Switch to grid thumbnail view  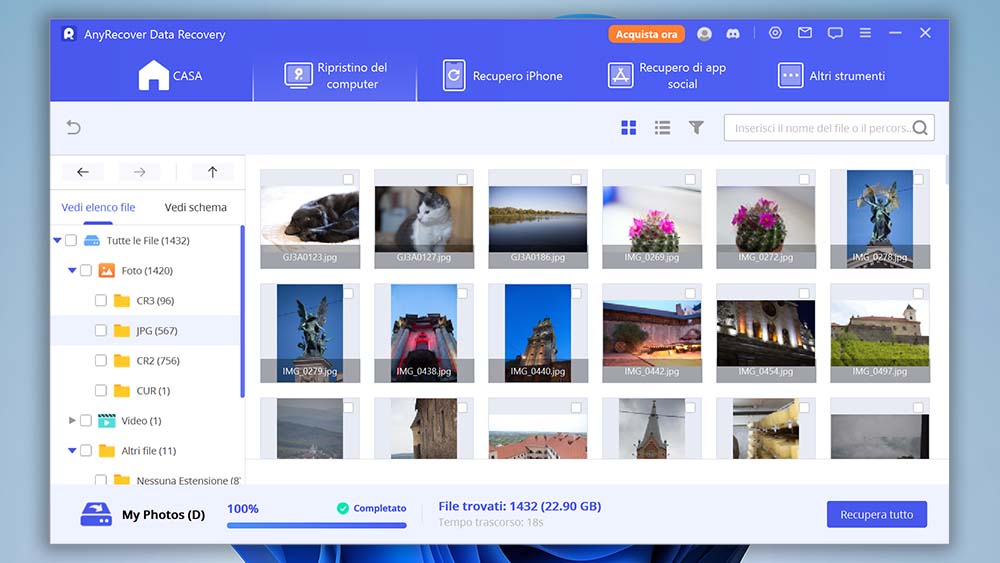point(629,128)
